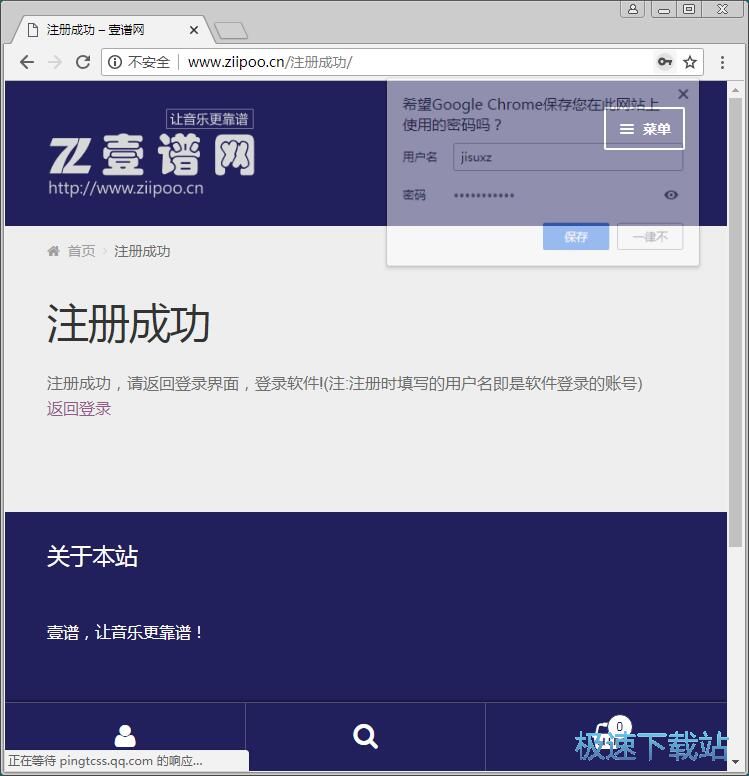Open the Chrome user profile button
The width and height of the screenshot is (749, 776).
pos(633,9)
